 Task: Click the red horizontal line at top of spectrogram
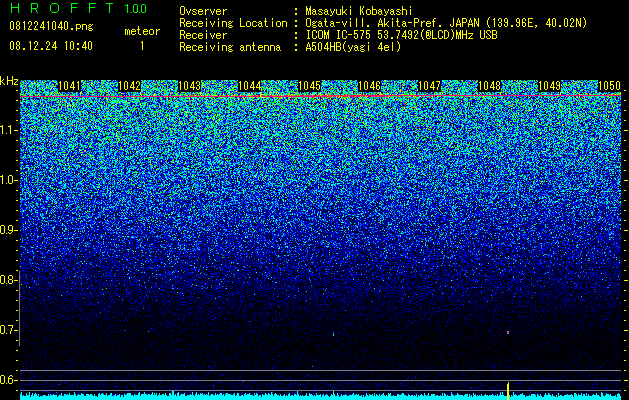(320, 96)
